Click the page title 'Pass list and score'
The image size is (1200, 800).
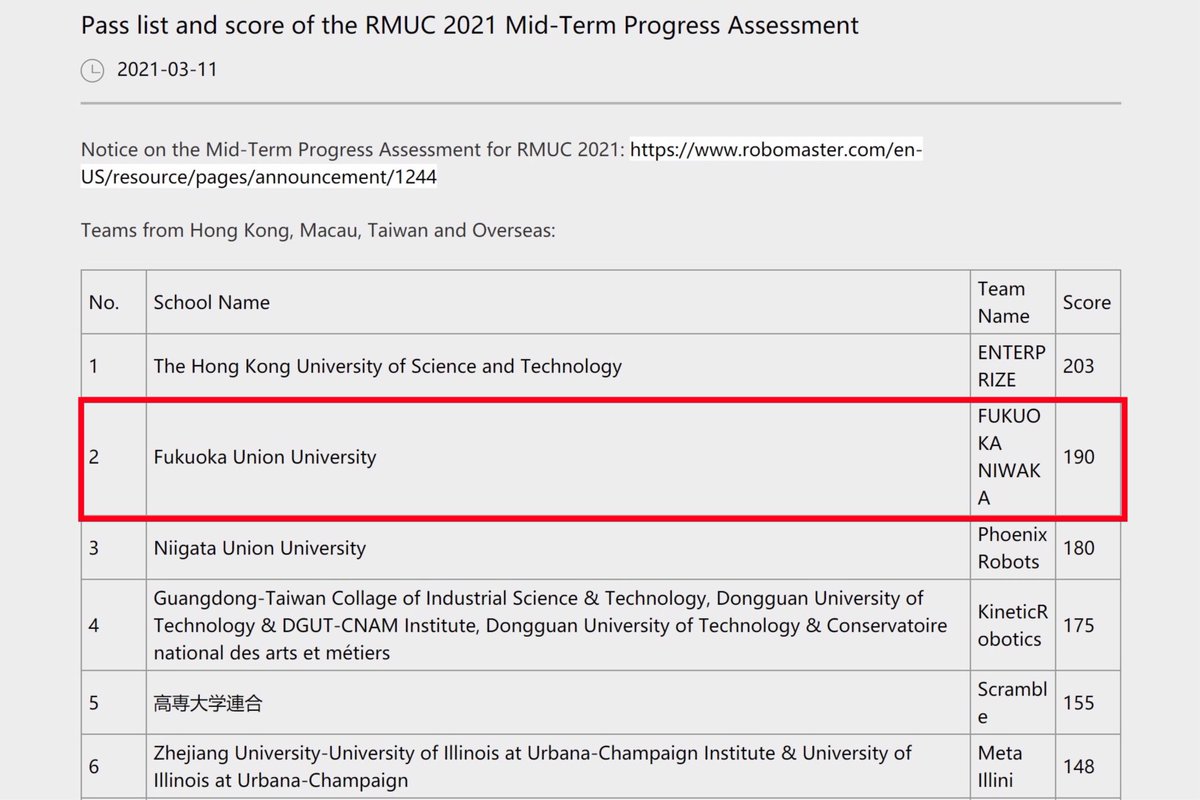click(x=470, y=25)
